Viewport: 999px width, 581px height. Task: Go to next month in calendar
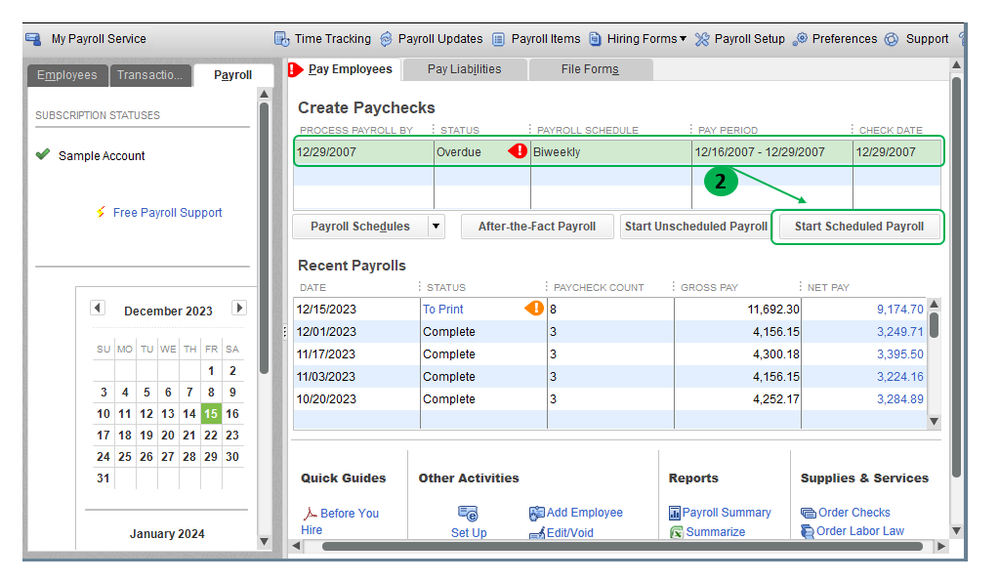click(239, 308)
